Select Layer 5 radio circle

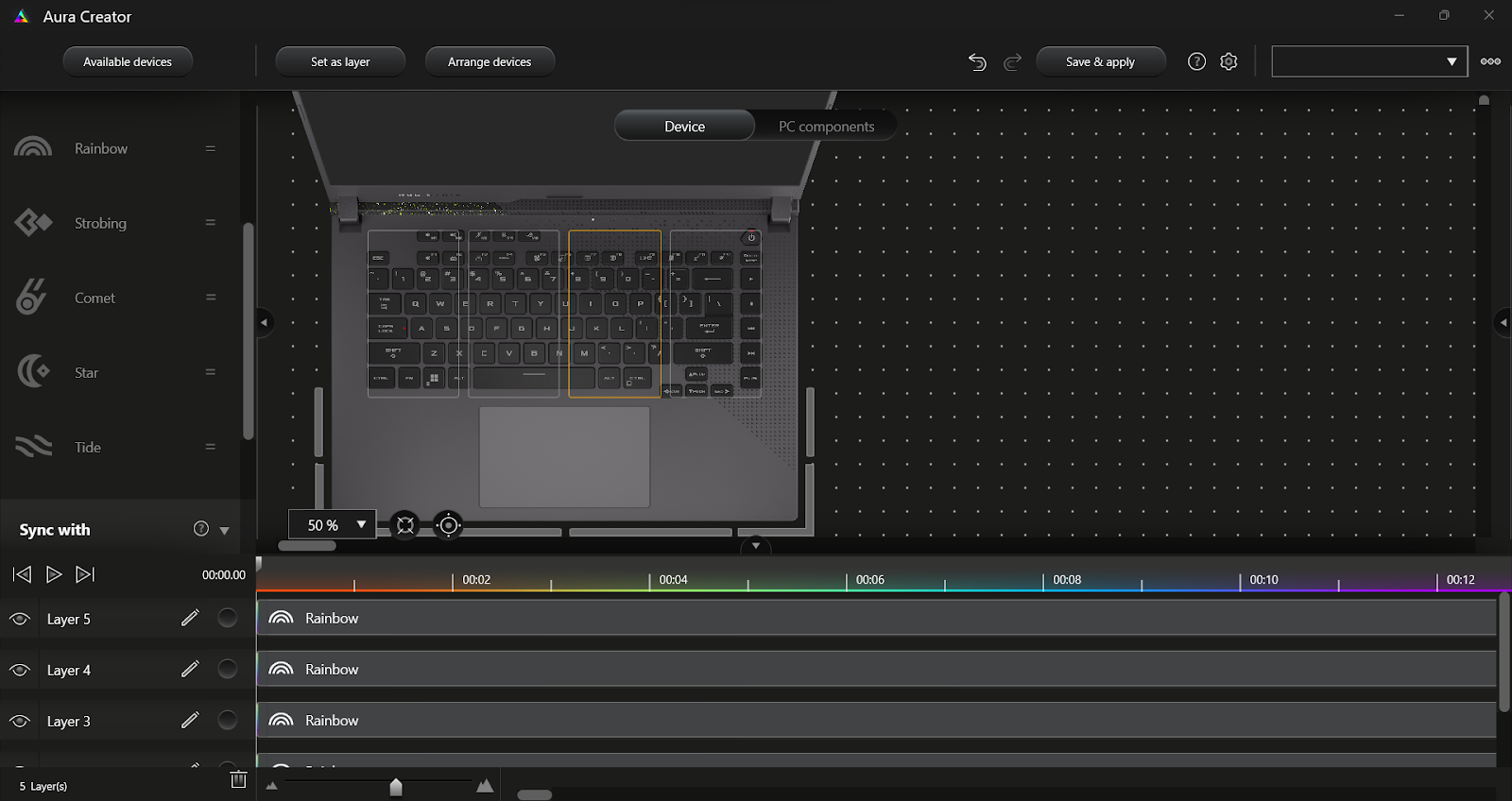[228, 618]
